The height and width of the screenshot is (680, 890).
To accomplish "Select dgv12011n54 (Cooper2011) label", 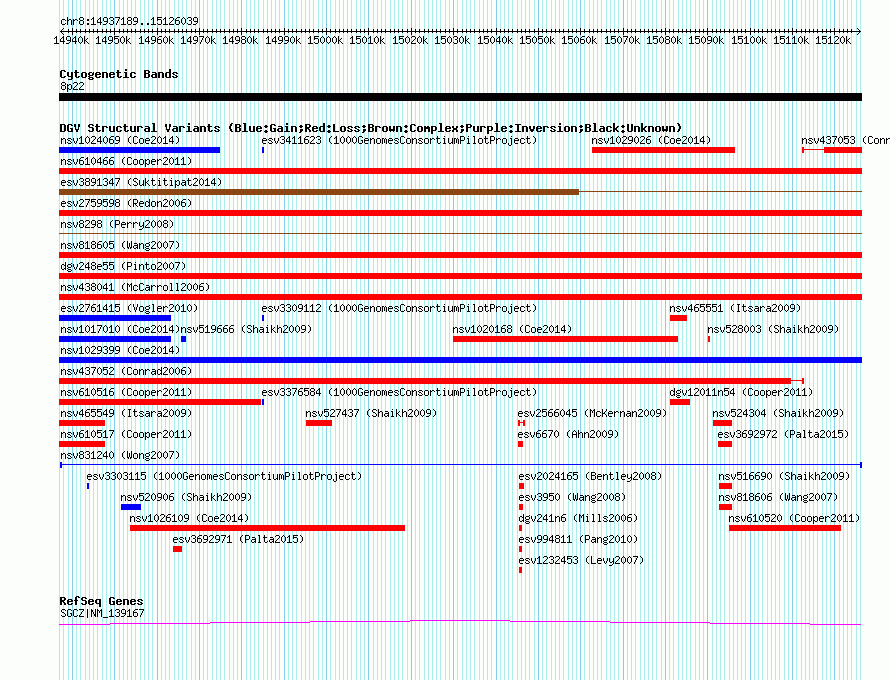I will click(x=741, y=392).
